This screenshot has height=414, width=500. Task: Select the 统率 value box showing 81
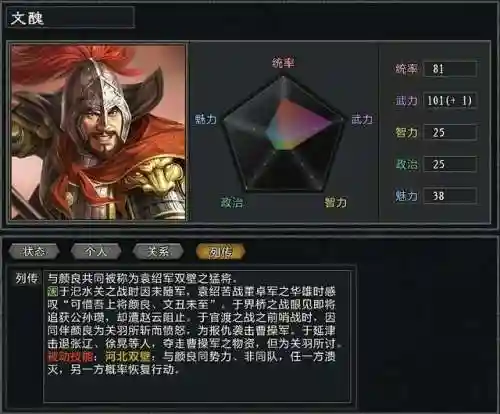tap(450, 69)
